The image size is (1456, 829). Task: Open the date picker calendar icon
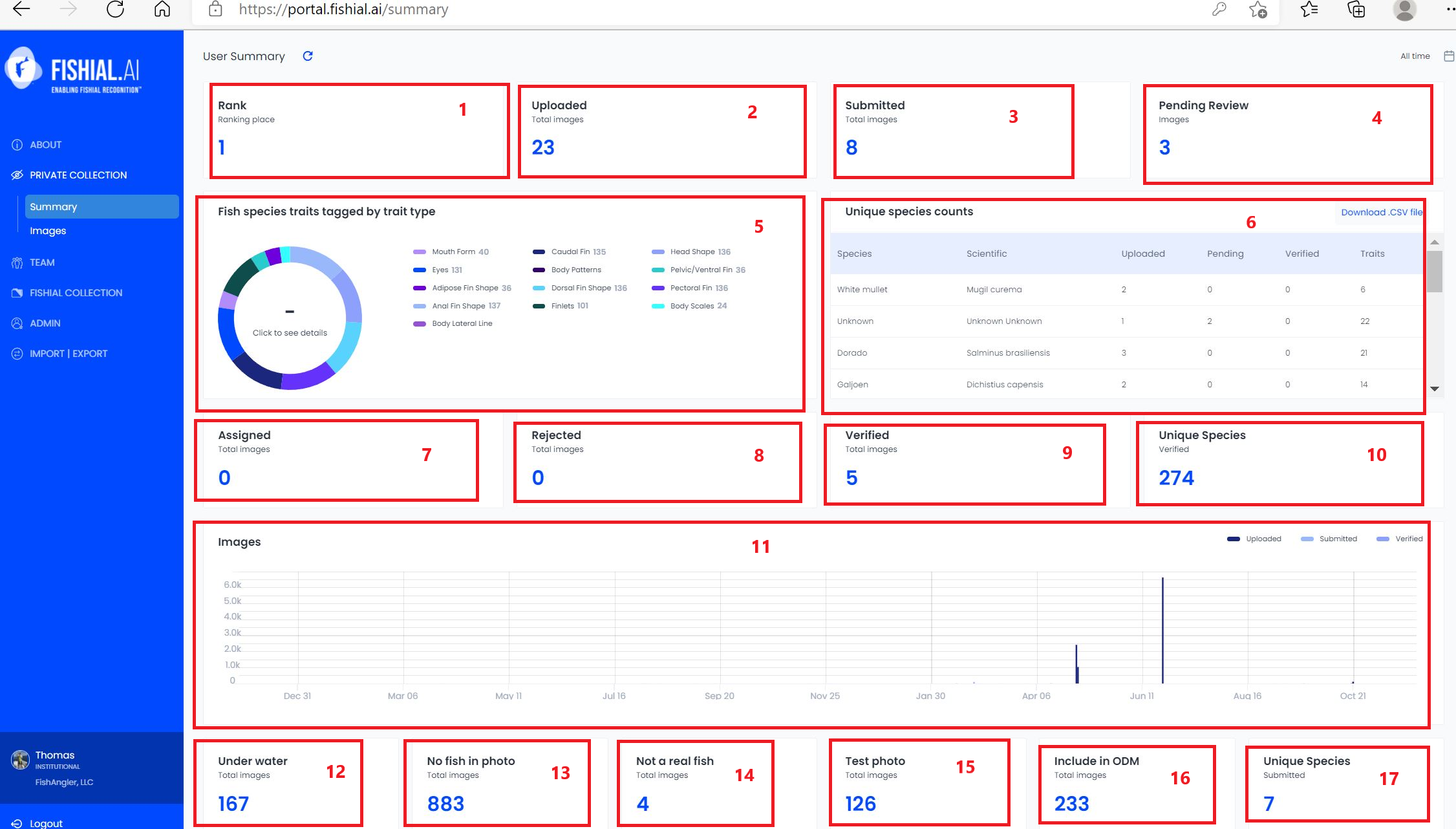coord(1448,56)
